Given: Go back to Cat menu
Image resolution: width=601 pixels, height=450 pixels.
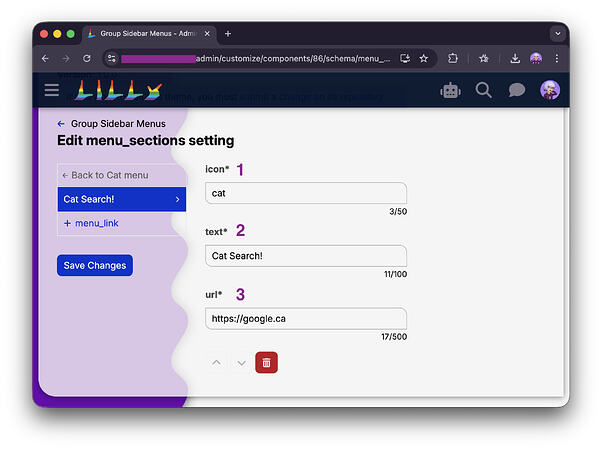Looking at the screenshot, I should pos(105,175).
